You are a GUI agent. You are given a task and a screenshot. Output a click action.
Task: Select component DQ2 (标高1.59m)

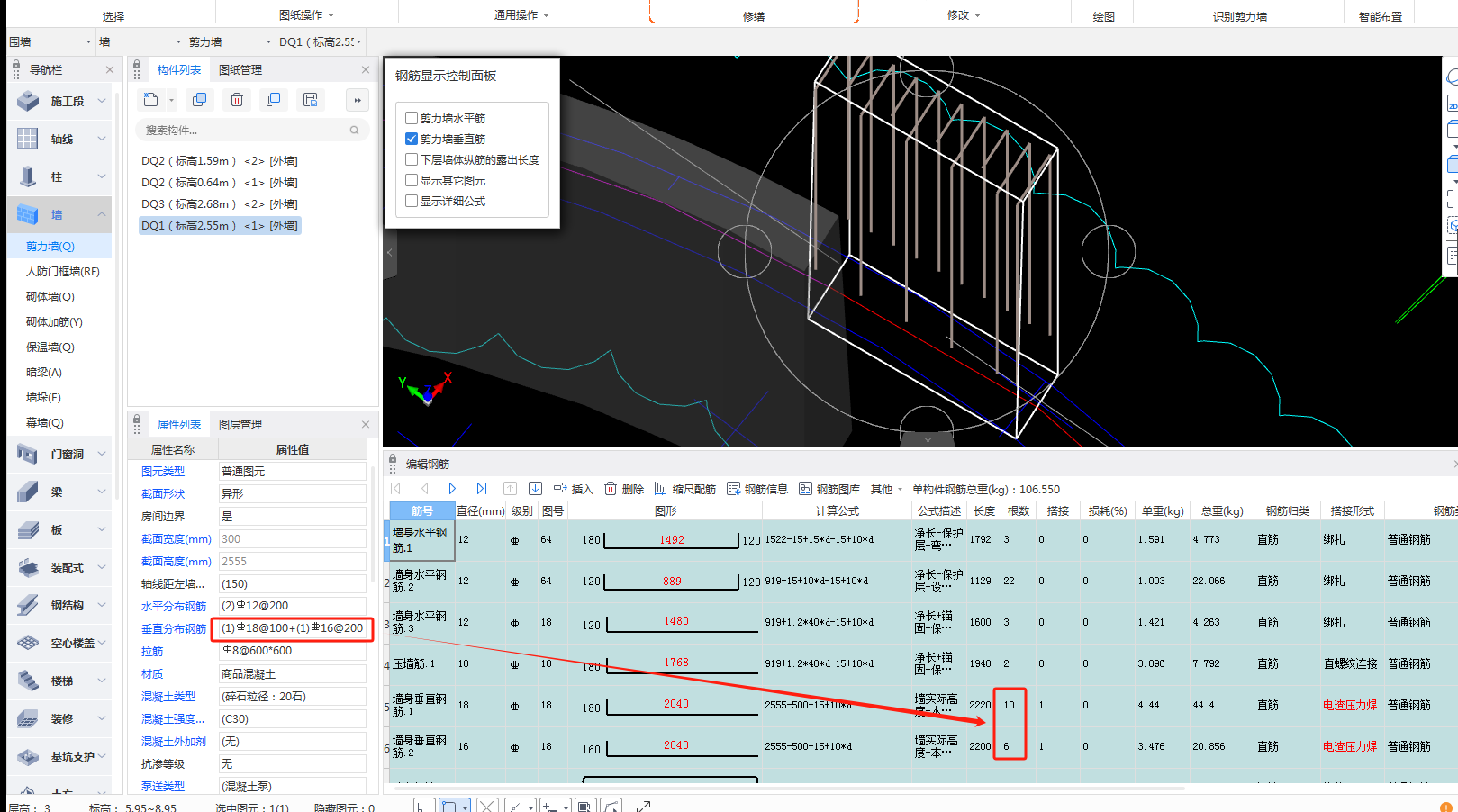pos(220,161)
